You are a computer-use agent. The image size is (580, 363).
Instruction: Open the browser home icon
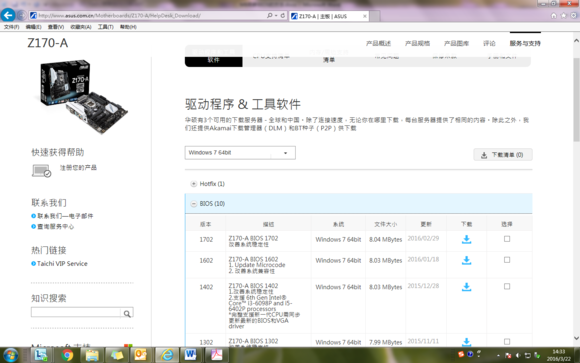point(554,16)
